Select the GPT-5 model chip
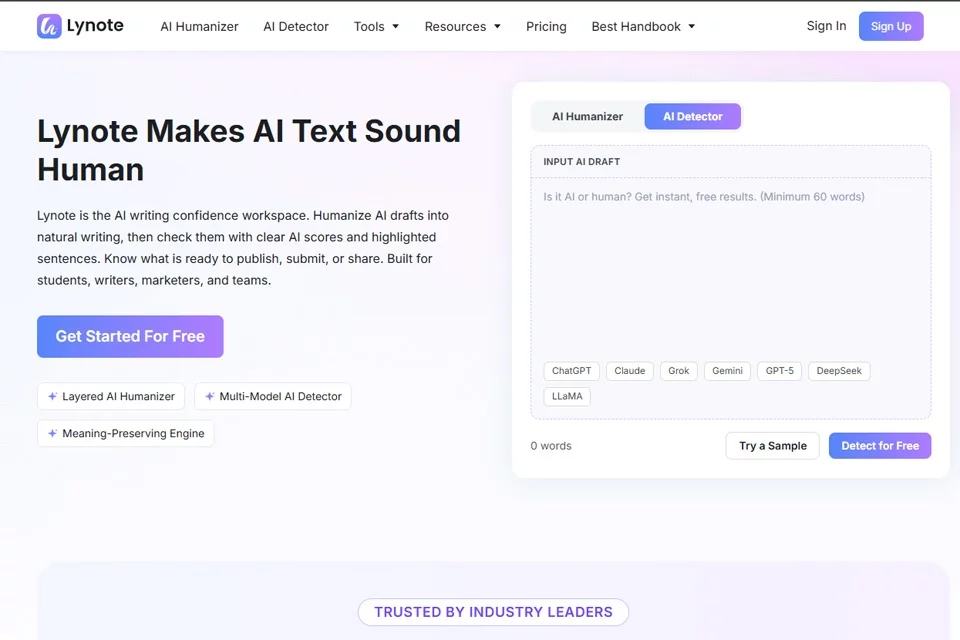This screenshot has height=640, width=960. click(779, 371)
